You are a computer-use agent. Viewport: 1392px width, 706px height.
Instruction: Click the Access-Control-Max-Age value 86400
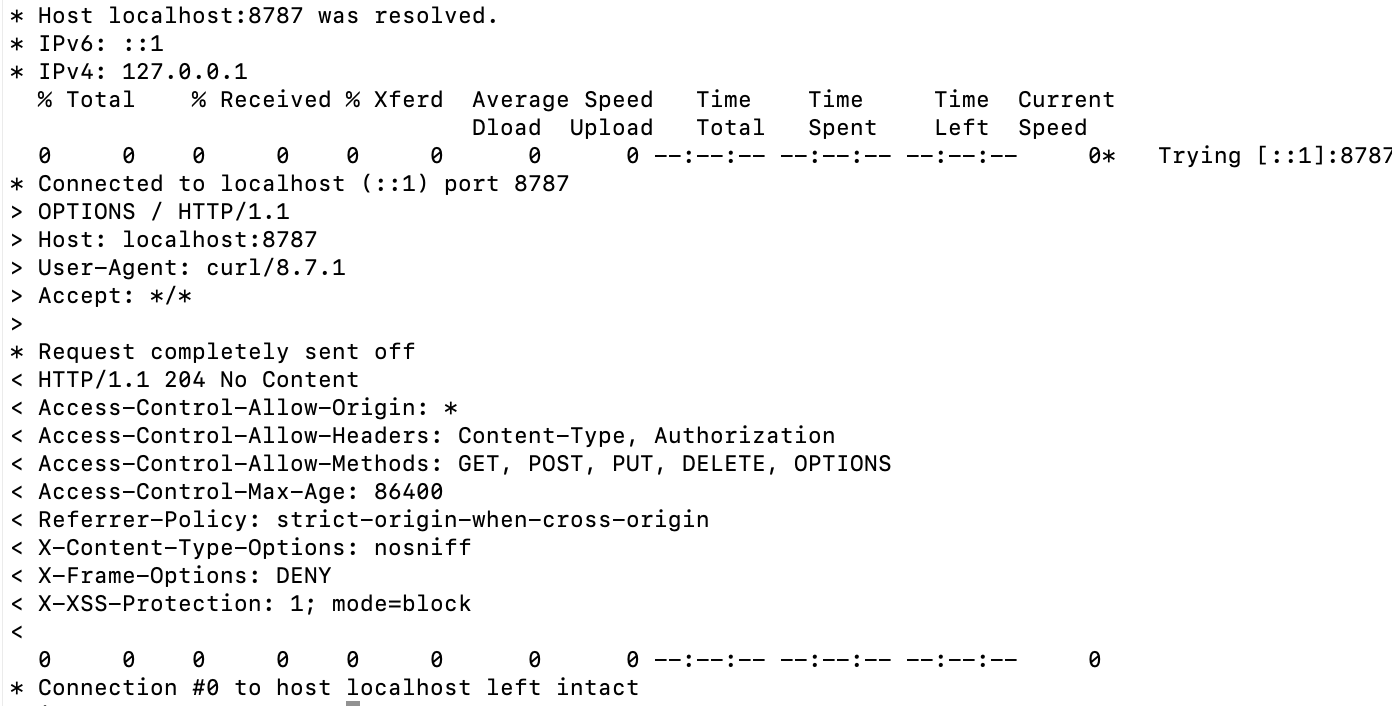coord(408,492)
